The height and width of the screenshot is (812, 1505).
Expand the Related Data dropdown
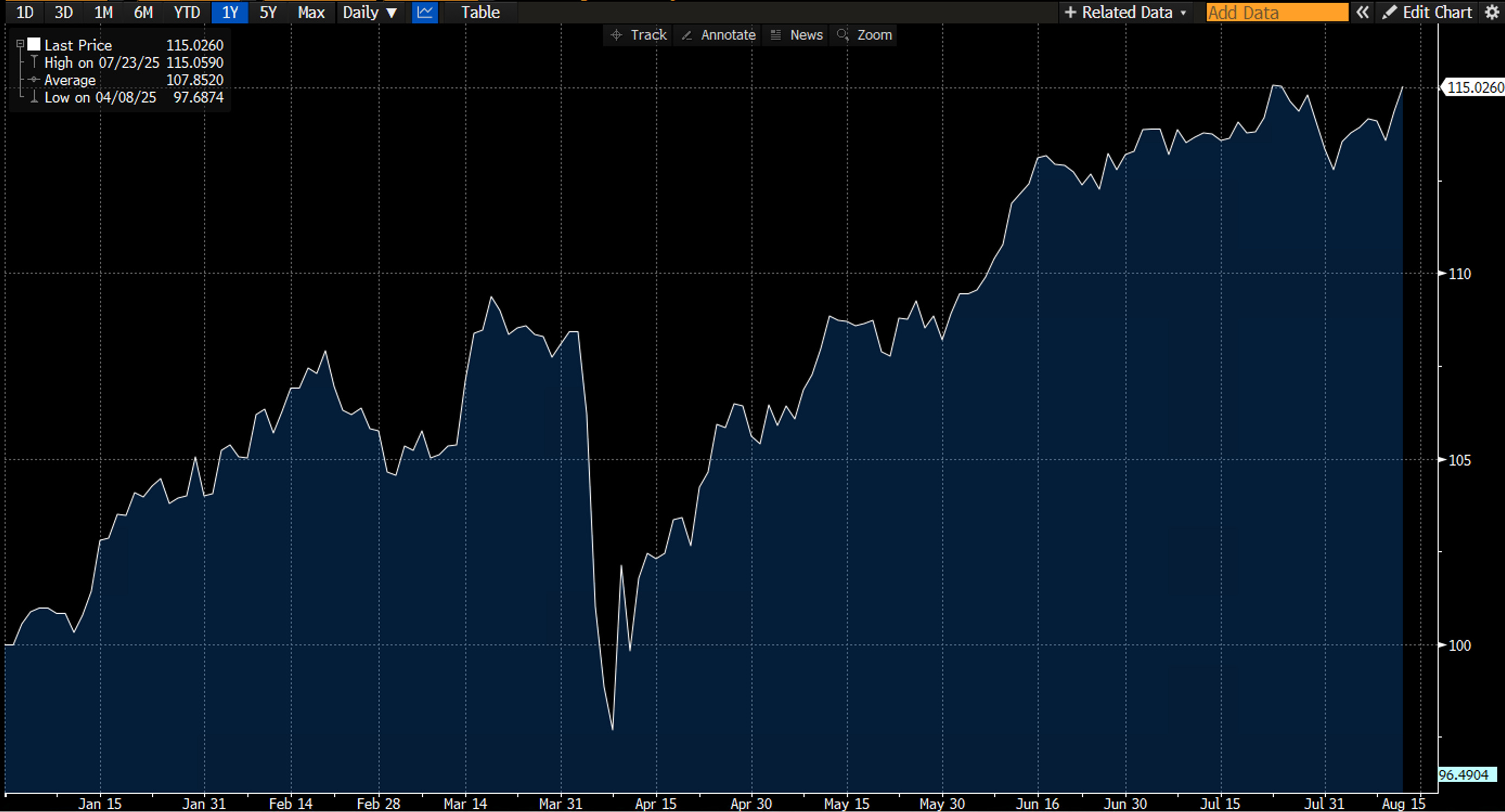click(x=1125, y=12)
